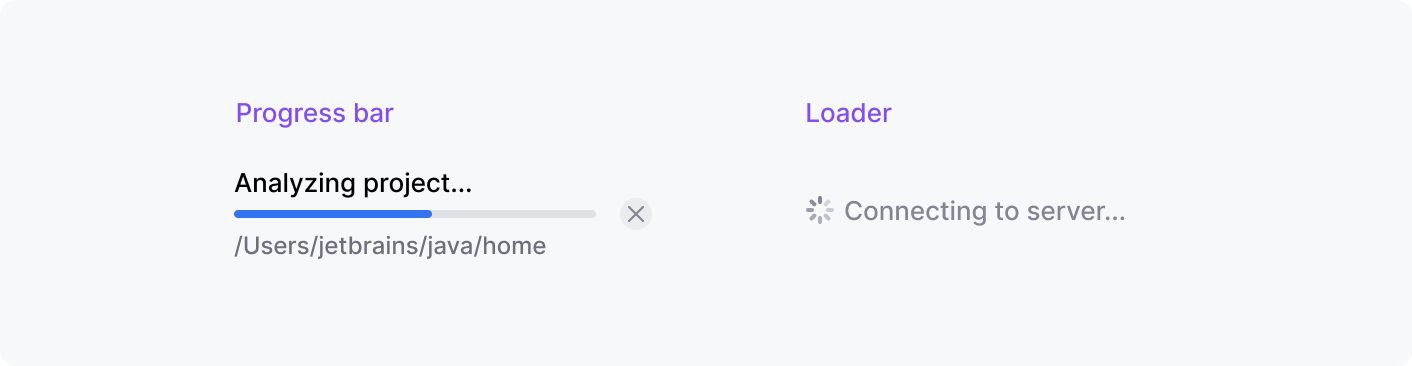Click the blue filled portion of progress bar
Screen dimensions: 1412x366
pyautogui.click(x=333, y=214)
